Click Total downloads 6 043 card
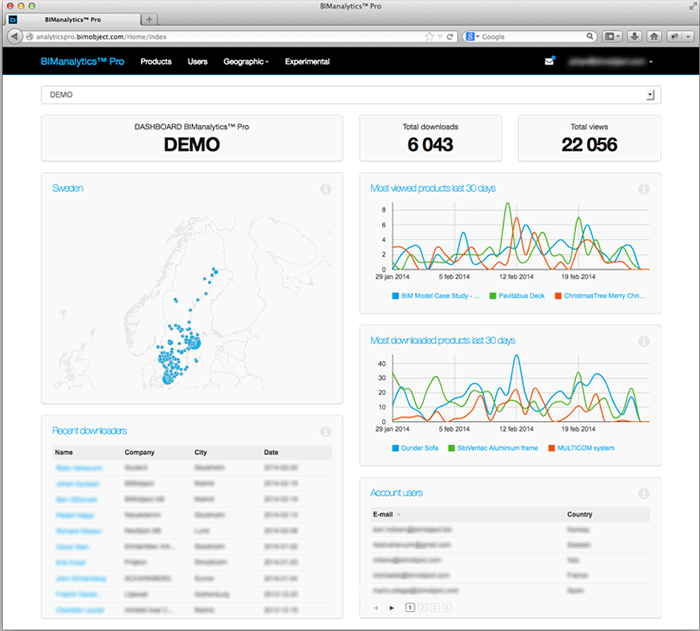This screenshot has height=631, width=700. click(430, 138)
